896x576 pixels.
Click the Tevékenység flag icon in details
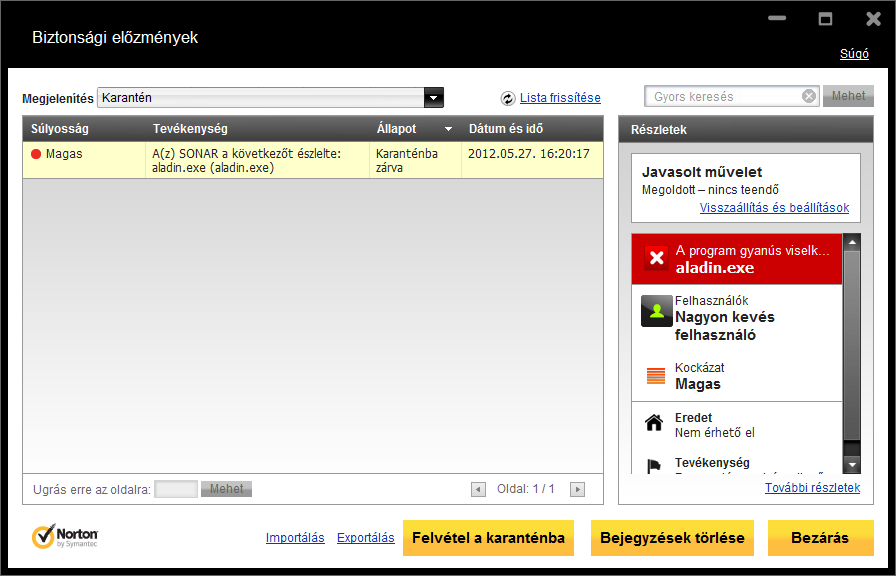pyautogui.click(x=654, y=466)
